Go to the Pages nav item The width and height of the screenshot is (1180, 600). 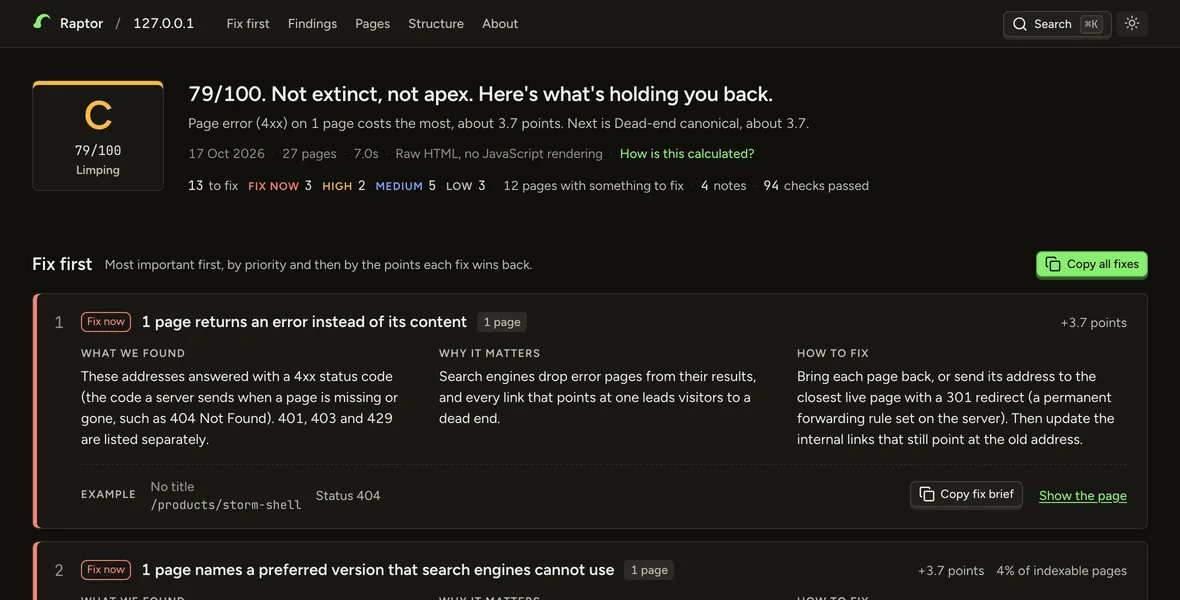point(373,23)
